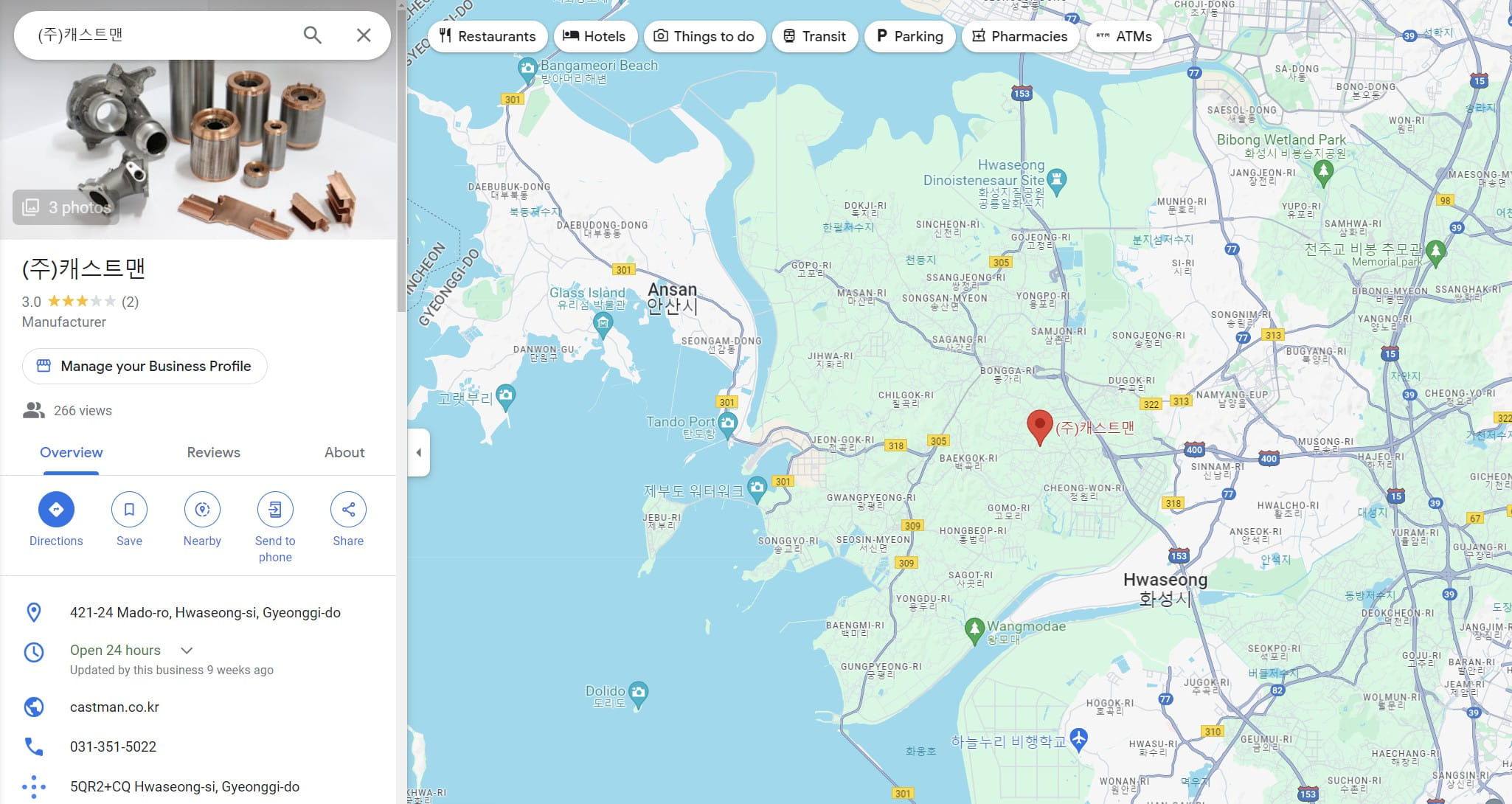Image resolution: width=1512 pixels, height=804 pixels.
Task: Select the Pharmacies filter chip
Action: pos(1020,36)
